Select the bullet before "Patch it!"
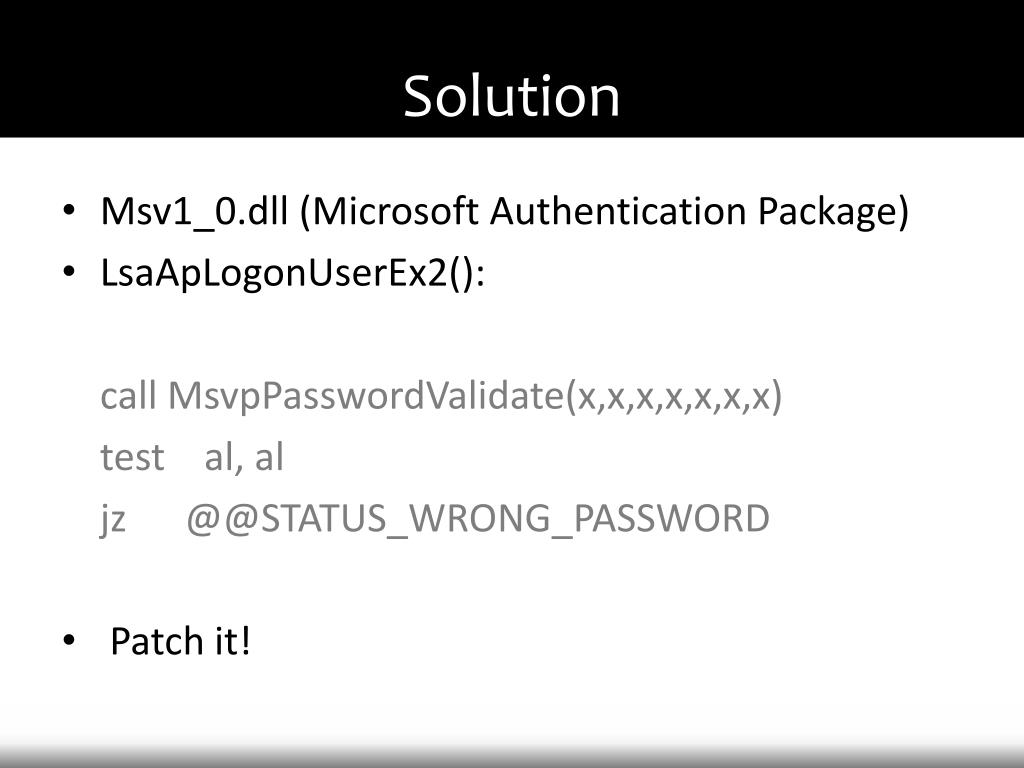The image size is (1024, 768). pos(69,641)
